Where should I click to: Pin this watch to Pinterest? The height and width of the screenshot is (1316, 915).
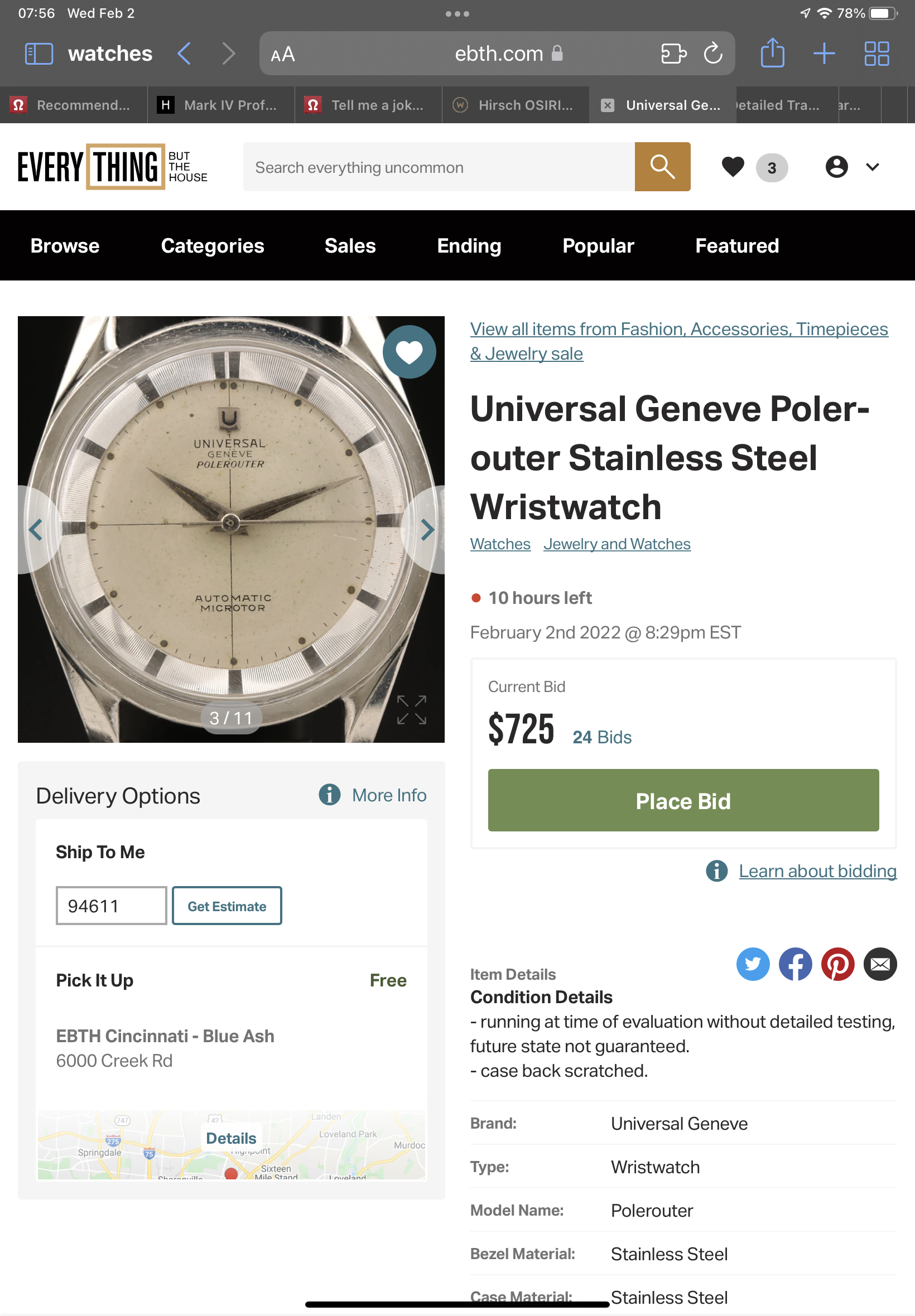(837, 964)
